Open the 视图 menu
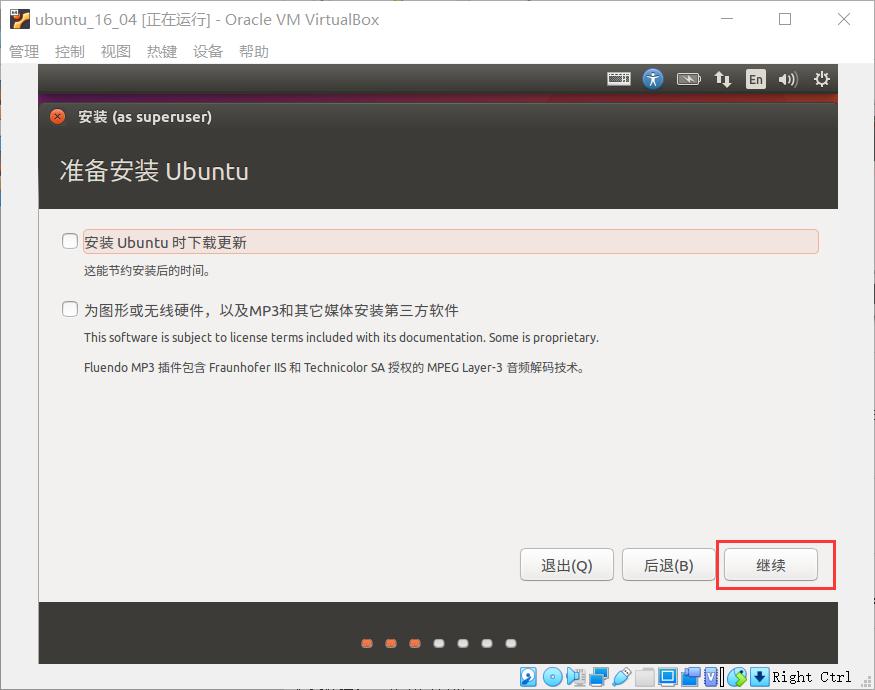The image size is (875, 690). [116, 51]
